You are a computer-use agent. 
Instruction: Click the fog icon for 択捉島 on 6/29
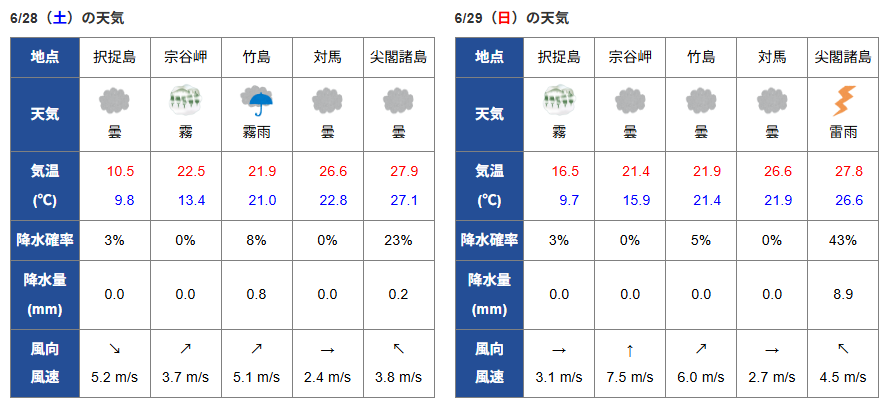559,101
